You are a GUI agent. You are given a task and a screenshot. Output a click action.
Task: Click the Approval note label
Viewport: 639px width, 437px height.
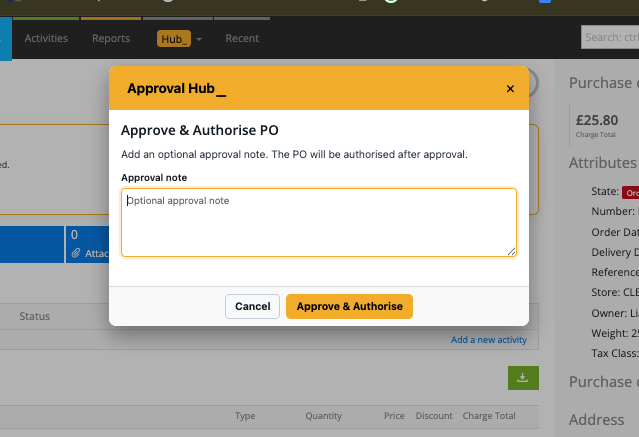tap(154, 178)
